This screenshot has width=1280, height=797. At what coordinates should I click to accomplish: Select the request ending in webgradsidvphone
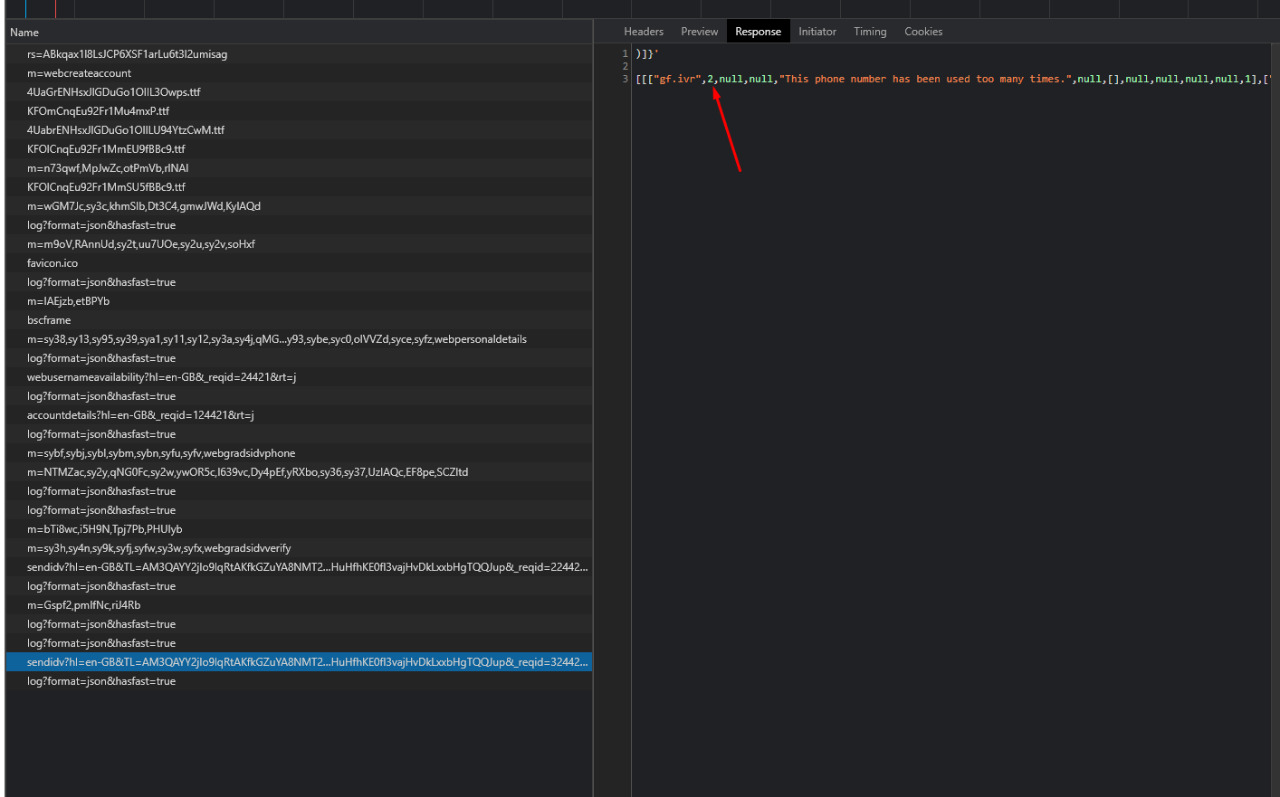tap(298, 453)
